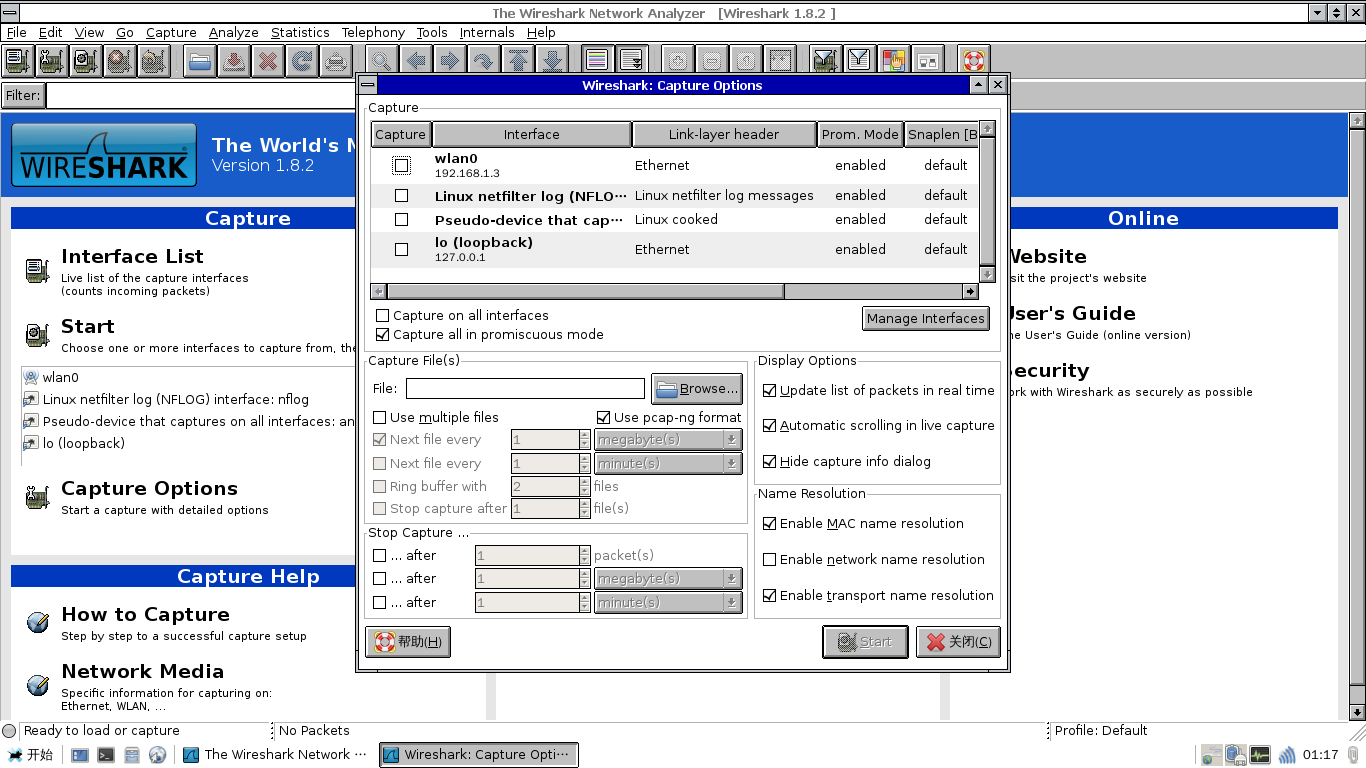Click the go to first packet icon
The width and height of the screenshot is (1366, 768).
coord(518,61)
